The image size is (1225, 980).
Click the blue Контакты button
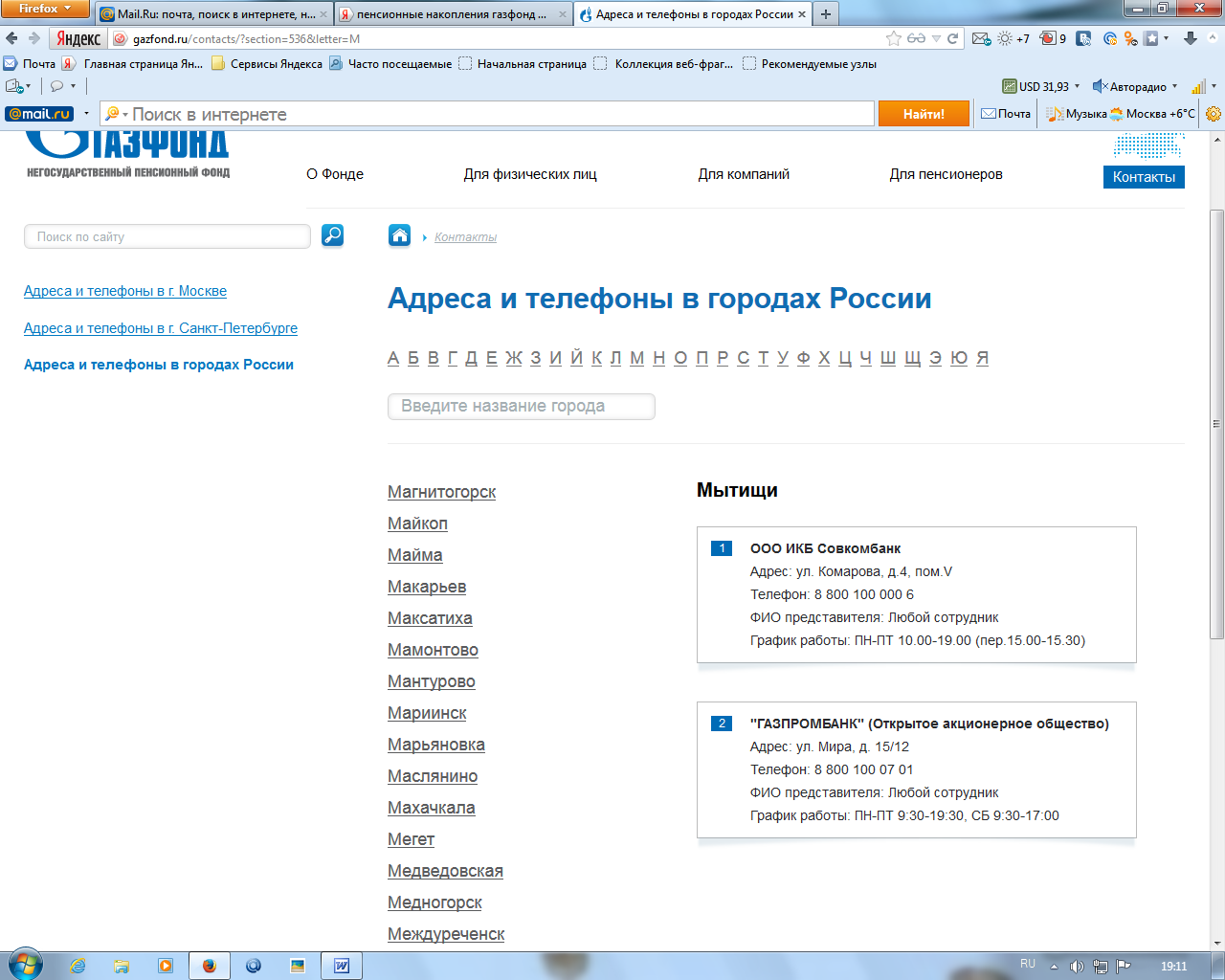(x=1144, y=177)
